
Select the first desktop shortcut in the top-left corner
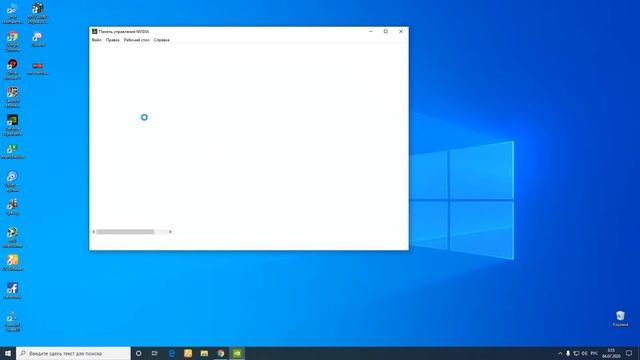click(x=12, y=12)
